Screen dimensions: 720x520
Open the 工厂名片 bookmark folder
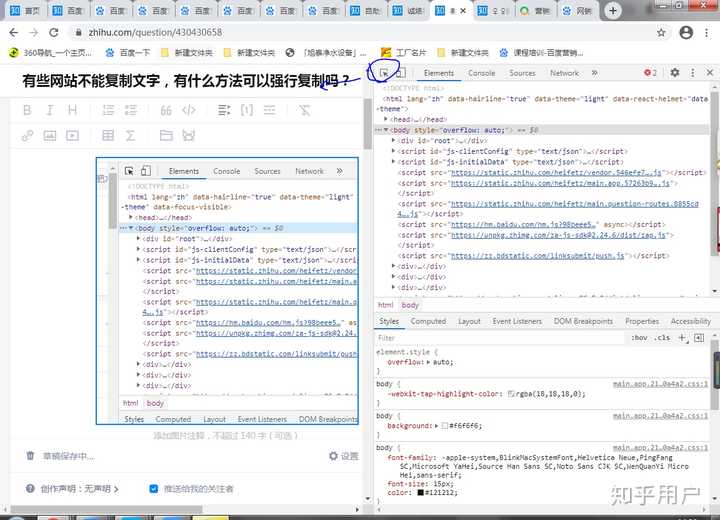click(403, 53)
